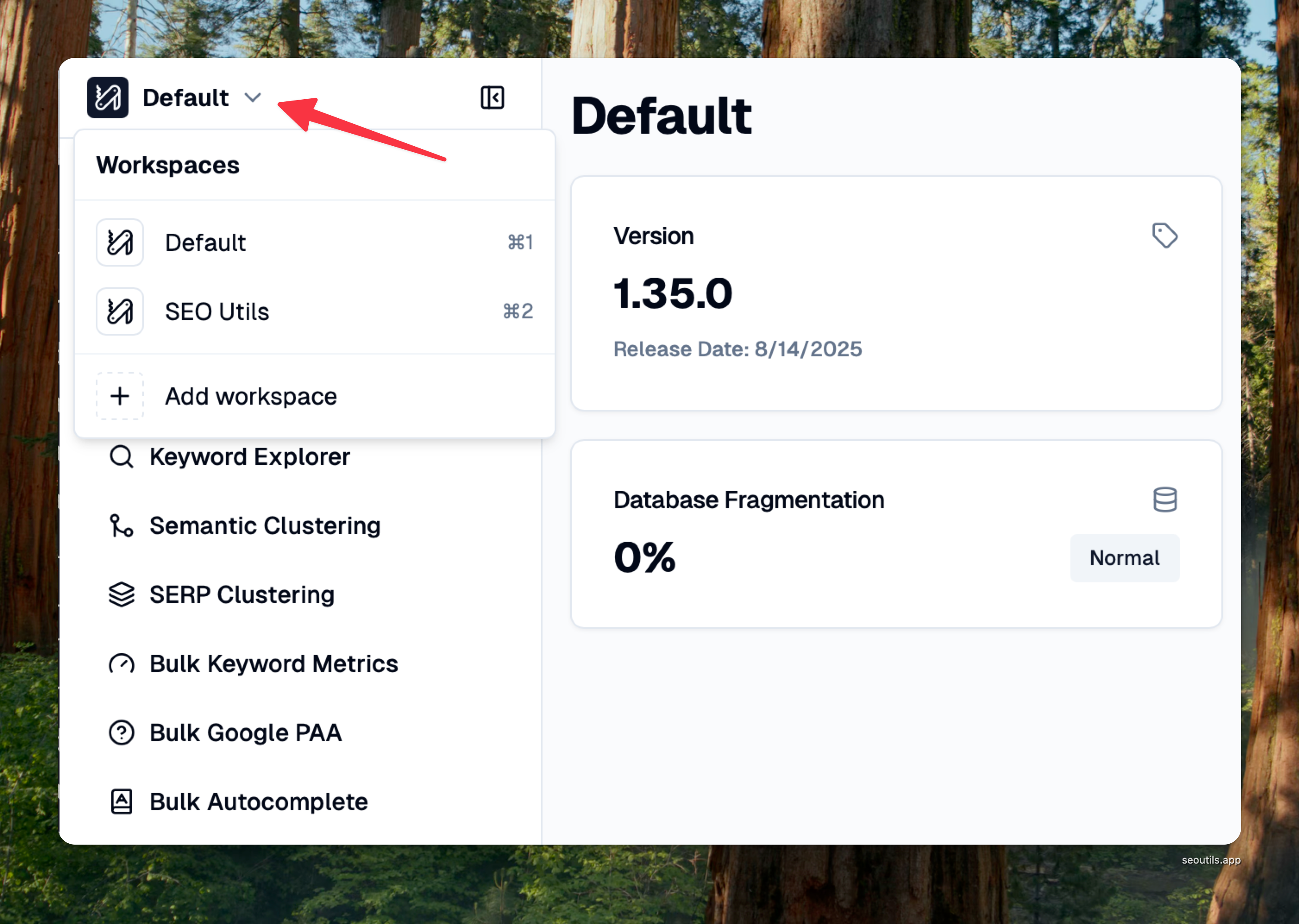Image resolution: width=1299 pixels, height=924 pixels.
Task: Click the Default workspace name in the header
Action: (185, 98)
